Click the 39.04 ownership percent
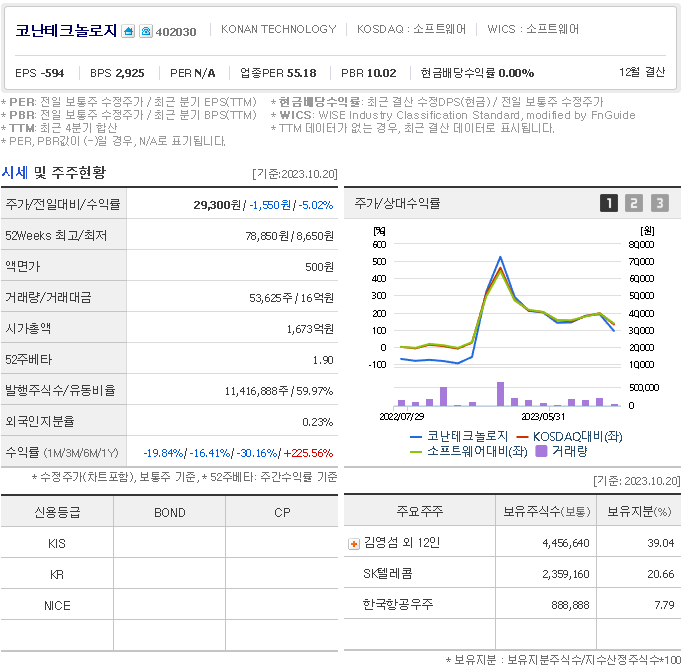 [x=661, y=543]
